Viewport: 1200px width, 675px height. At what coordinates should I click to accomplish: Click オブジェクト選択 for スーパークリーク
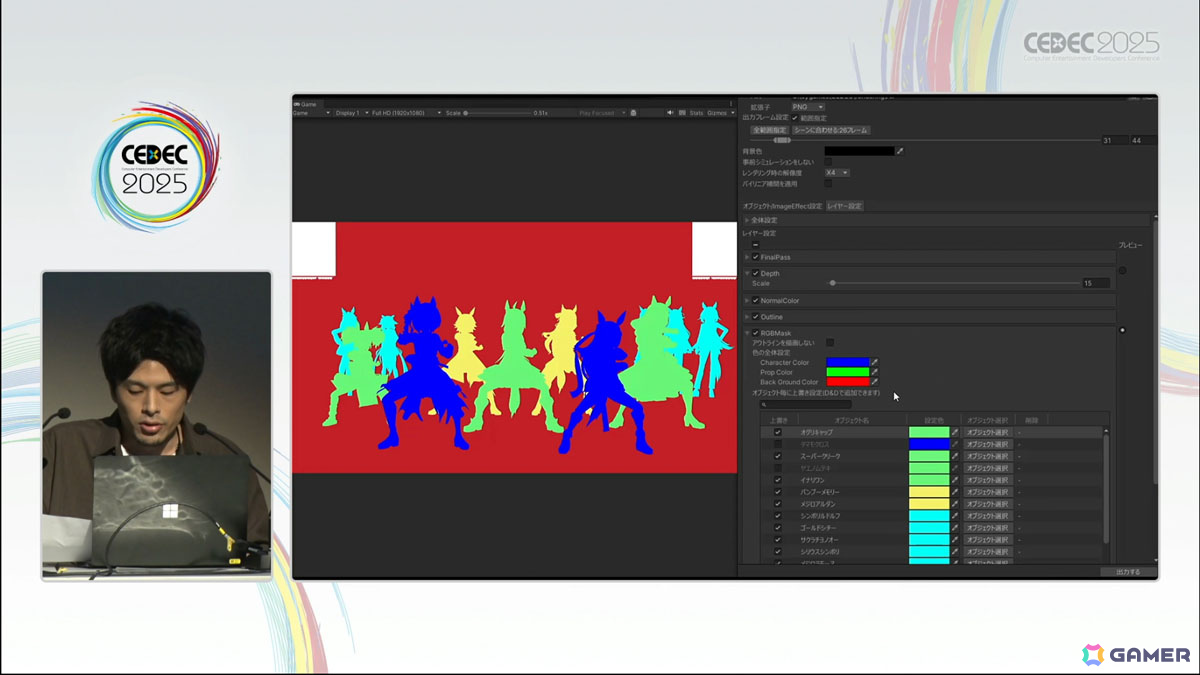[x=988, y=456]
